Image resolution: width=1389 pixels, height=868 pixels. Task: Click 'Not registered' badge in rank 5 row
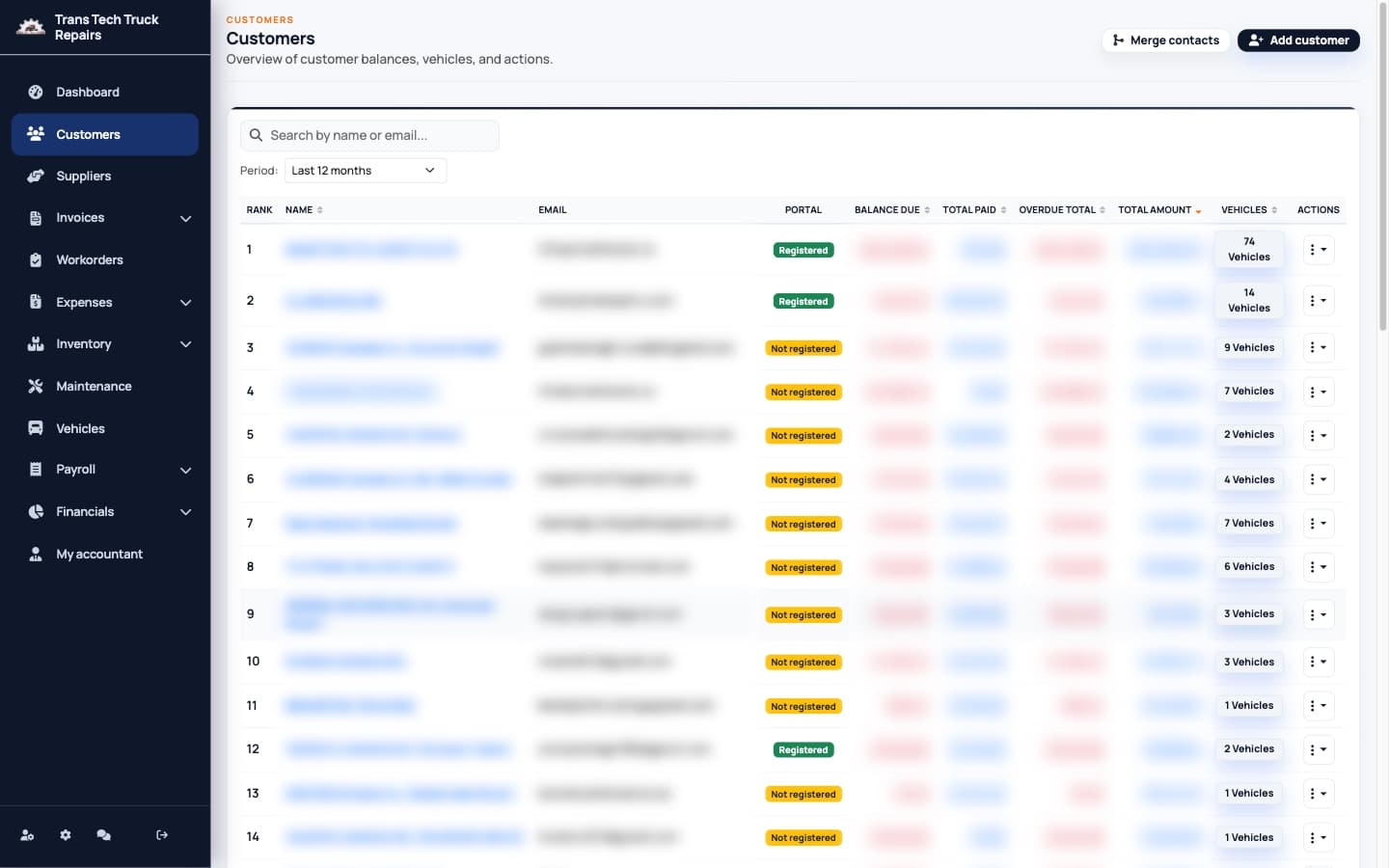[803, 436]
